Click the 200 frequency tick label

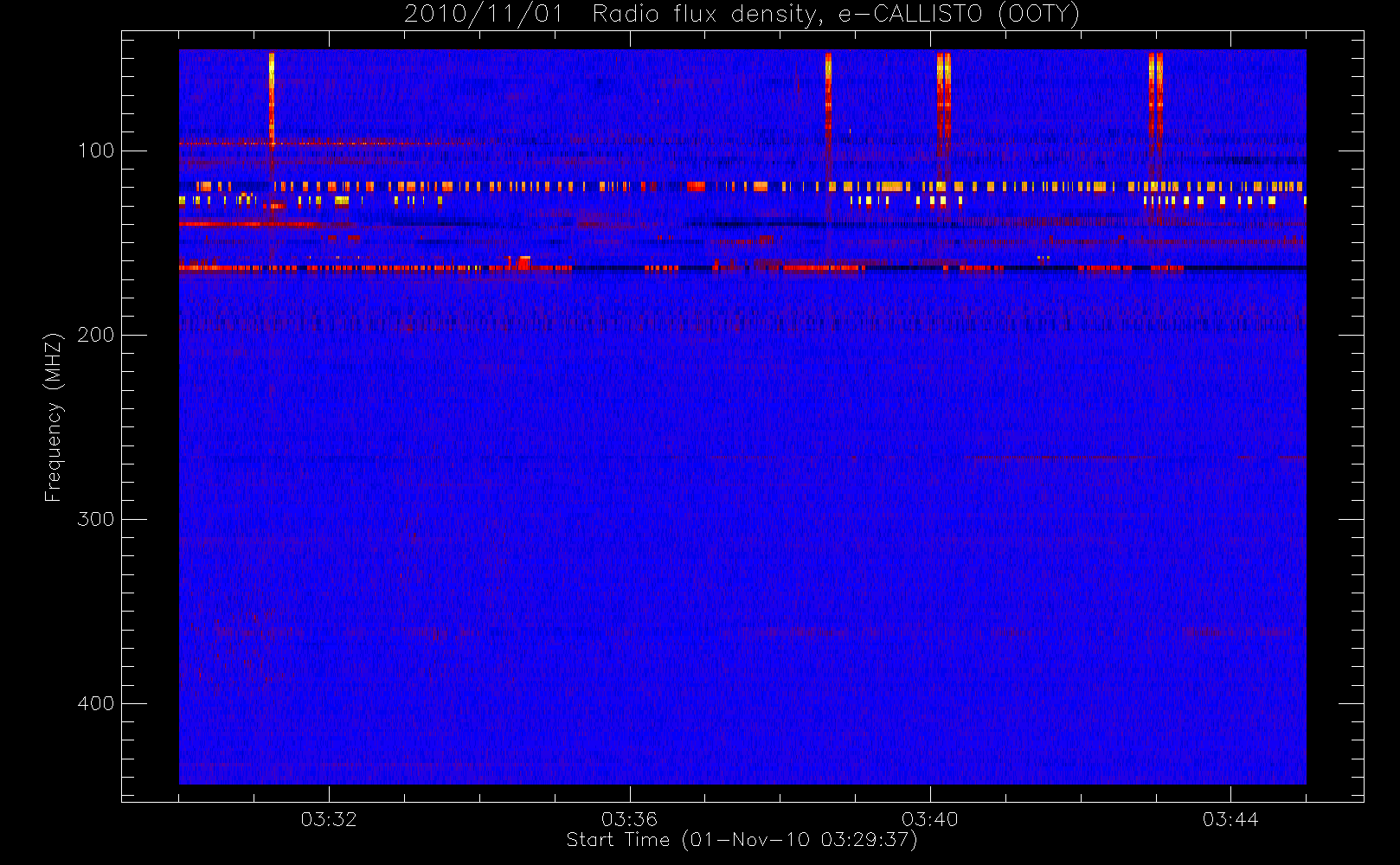tap(96, 335)
